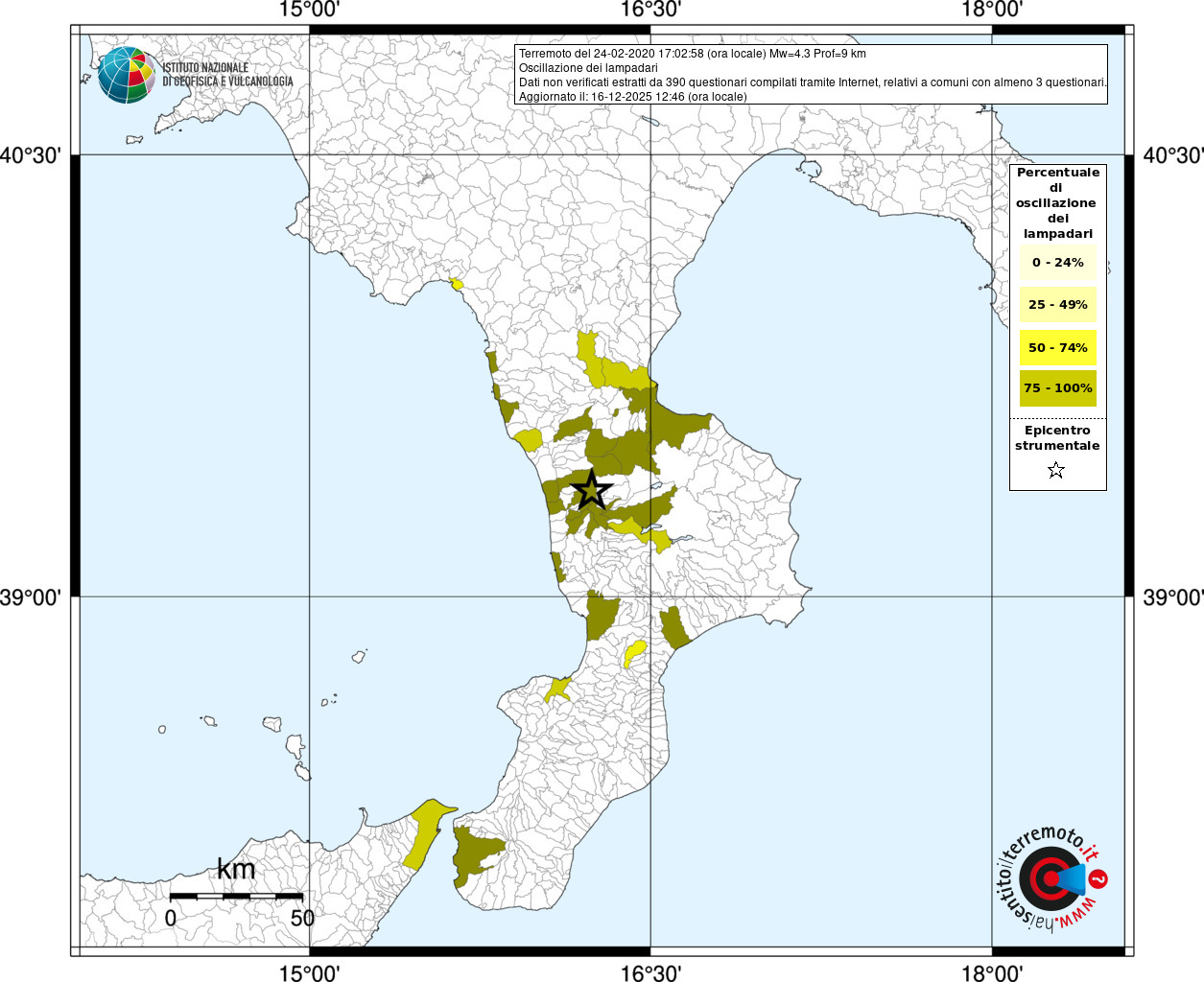Click the right 39°00' latitude label
This screenshot has width=1204, height=982.
click(x=1173, y=597)
